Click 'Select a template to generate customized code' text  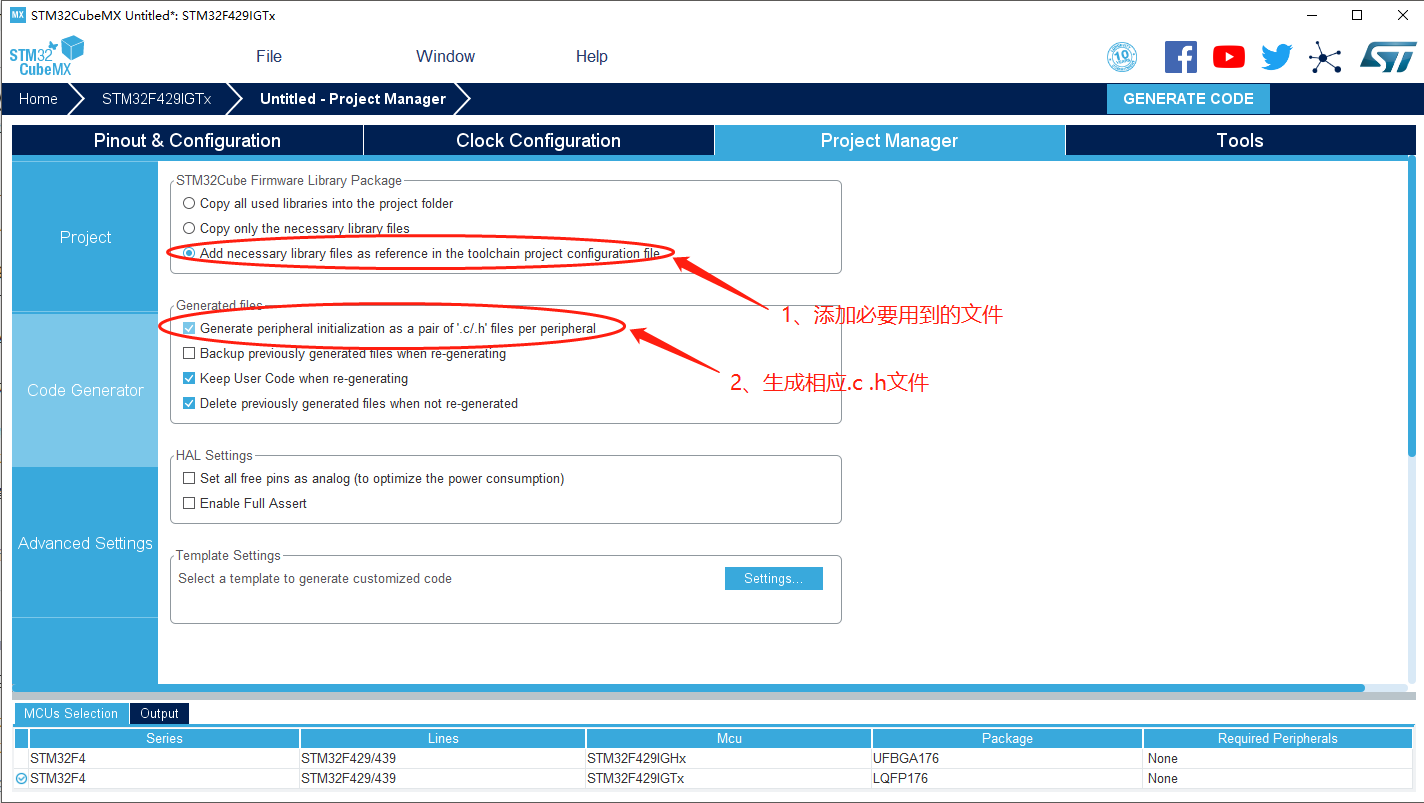click(315, 578)
